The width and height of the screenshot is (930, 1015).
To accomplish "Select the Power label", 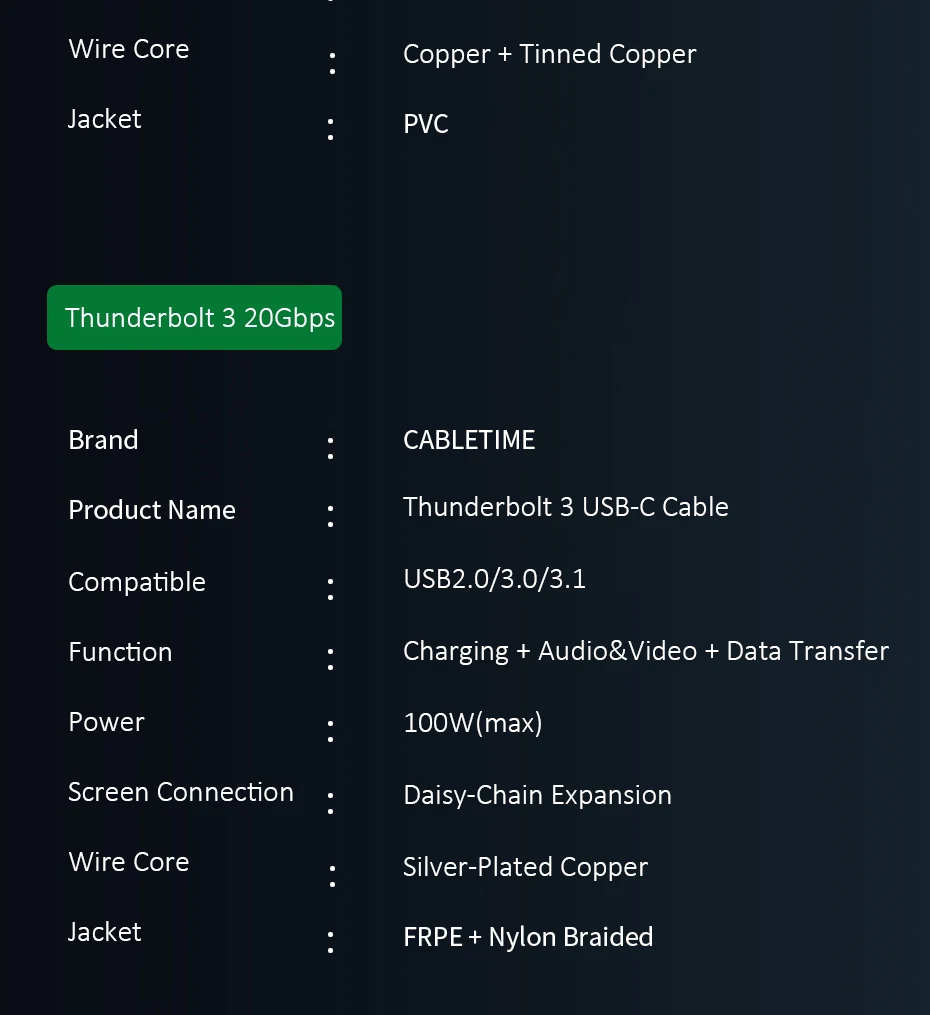I will point(106,722).
